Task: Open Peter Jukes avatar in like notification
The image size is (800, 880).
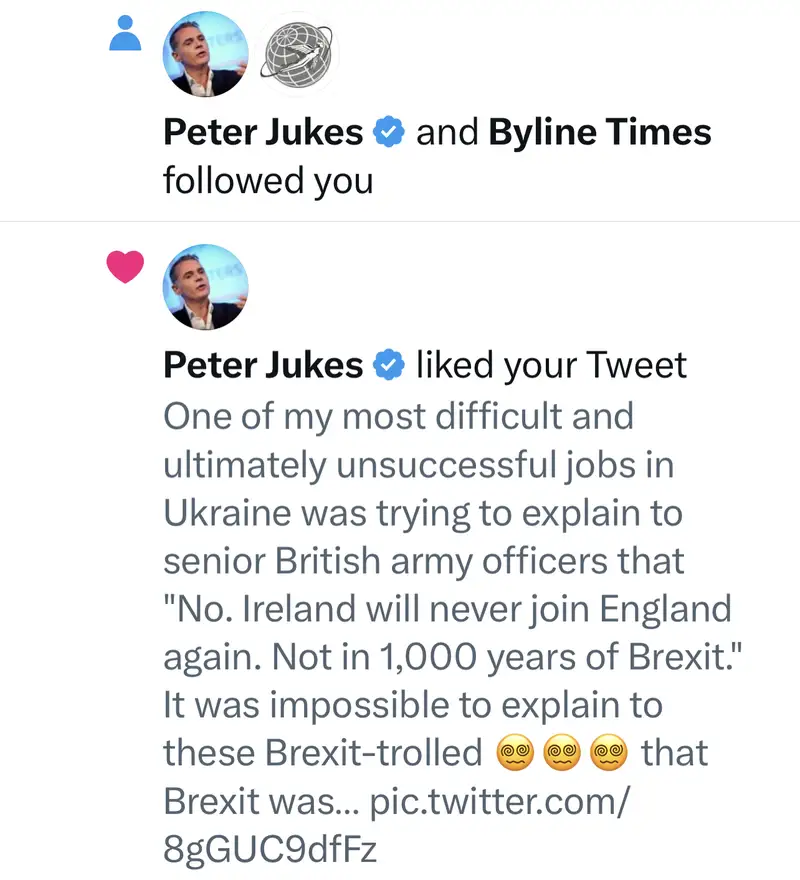Action: [x=205, y=288]
